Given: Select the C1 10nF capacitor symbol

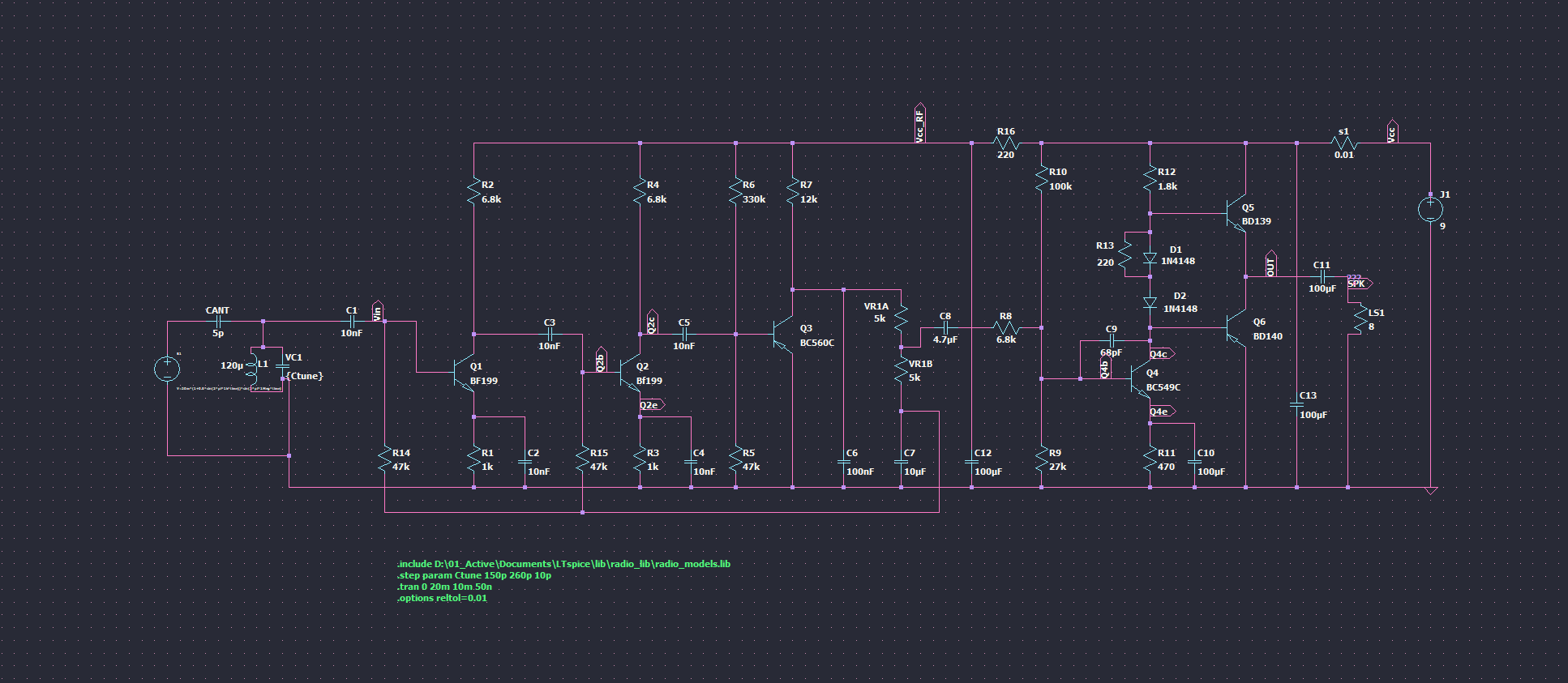Looking at the screenshot, I should [352, 322].
